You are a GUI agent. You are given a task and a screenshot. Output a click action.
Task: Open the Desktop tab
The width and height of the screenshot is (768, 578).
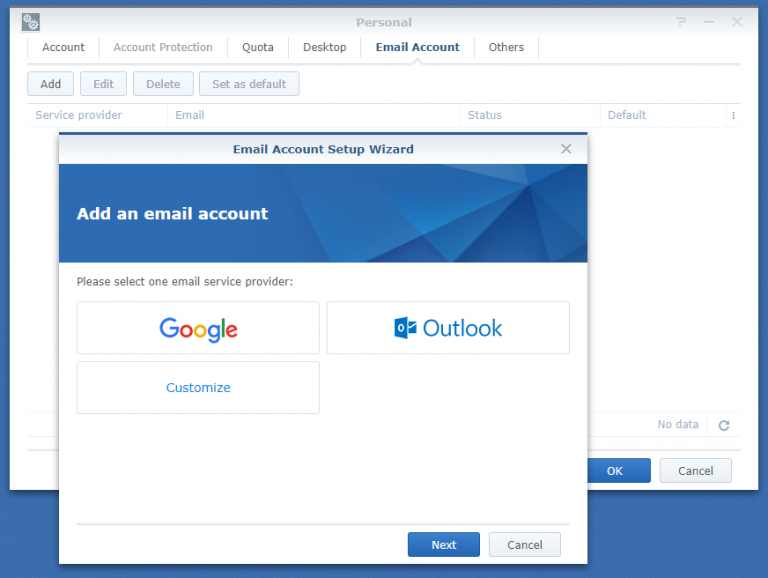(x=324, y=48)
